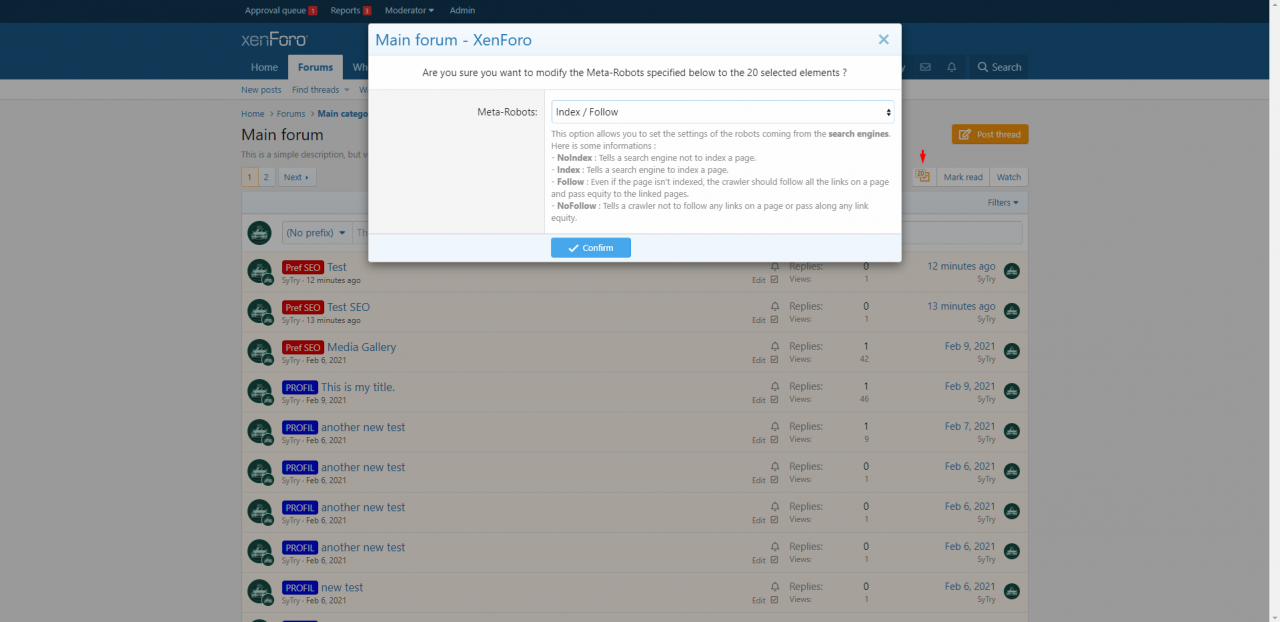Open the "Feb 7, 2021" last-post date link
The height and width of the screenshot is (622, 1280).
point(970,426)
